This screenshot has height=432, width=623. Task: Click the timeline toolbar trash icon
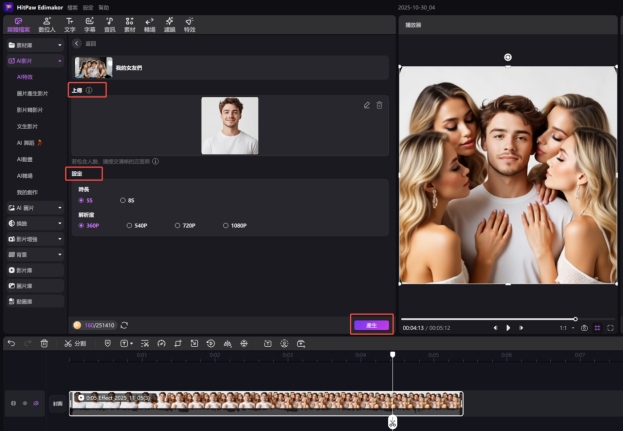[44, 343]
